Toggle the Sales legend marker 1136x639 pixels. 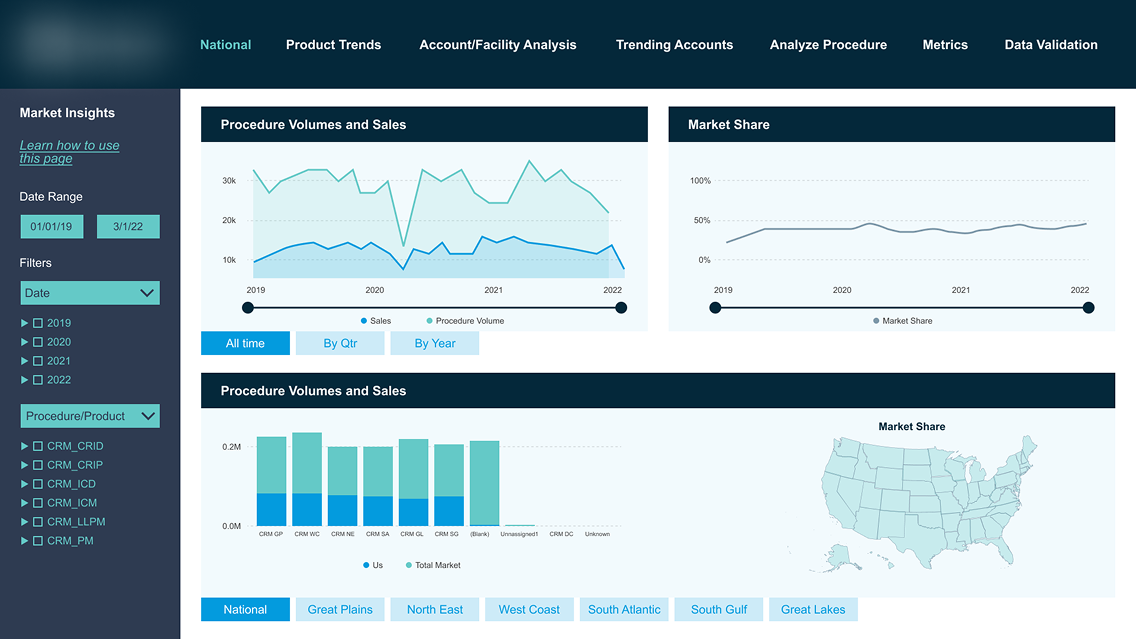click(364, 321)
